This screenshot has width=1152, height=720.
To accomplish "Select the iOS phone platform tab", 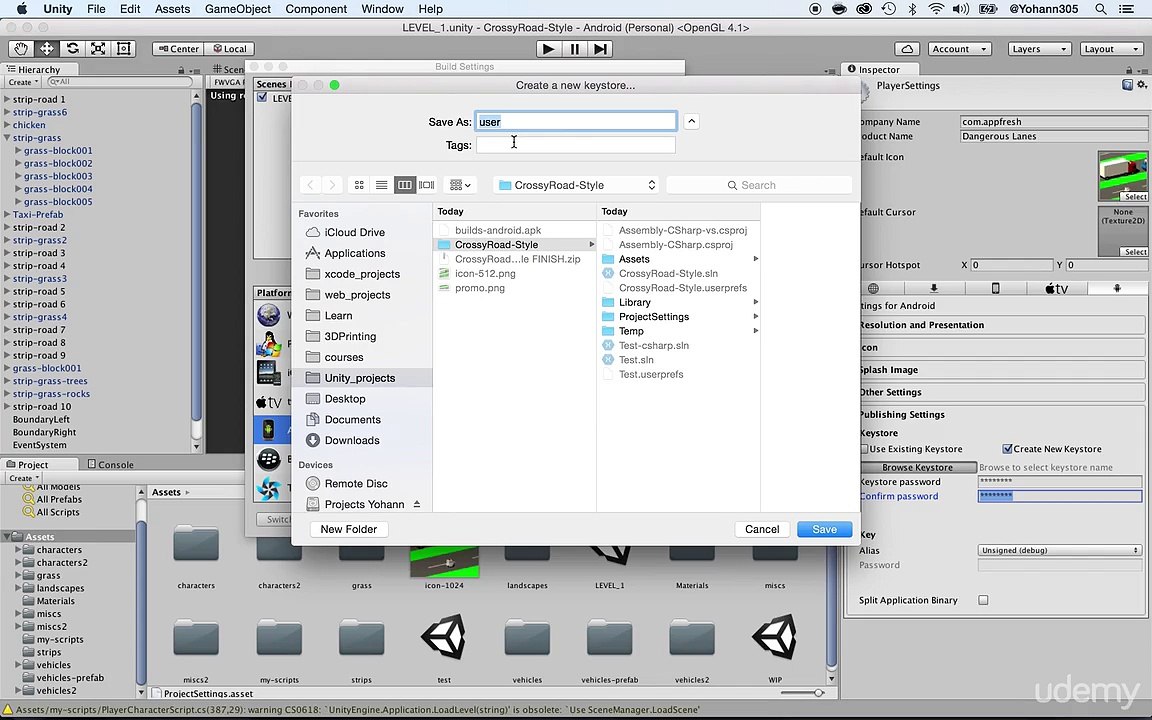I will point(996,289).
